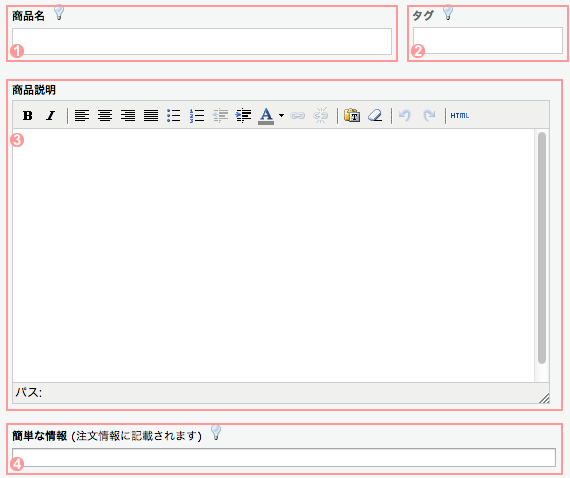Image resolution: width=570 pixels, height=478 pixels.
Task: Open the text color dropdown arrow
Action: (x=281, y=116)
